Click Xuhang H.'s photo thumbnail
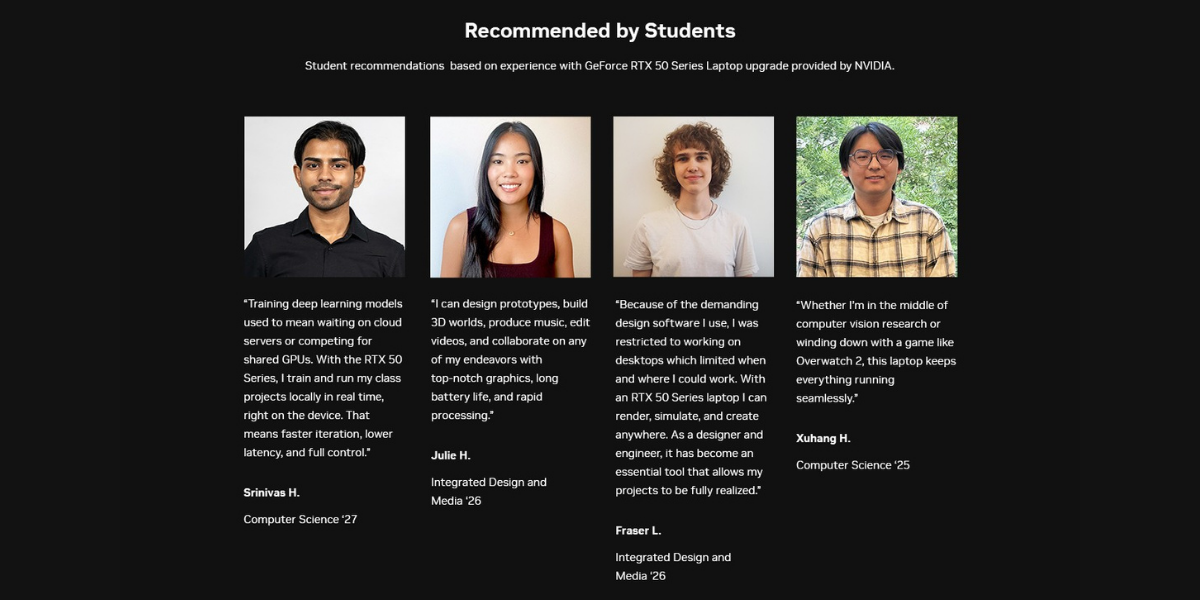 click(876, 197)
